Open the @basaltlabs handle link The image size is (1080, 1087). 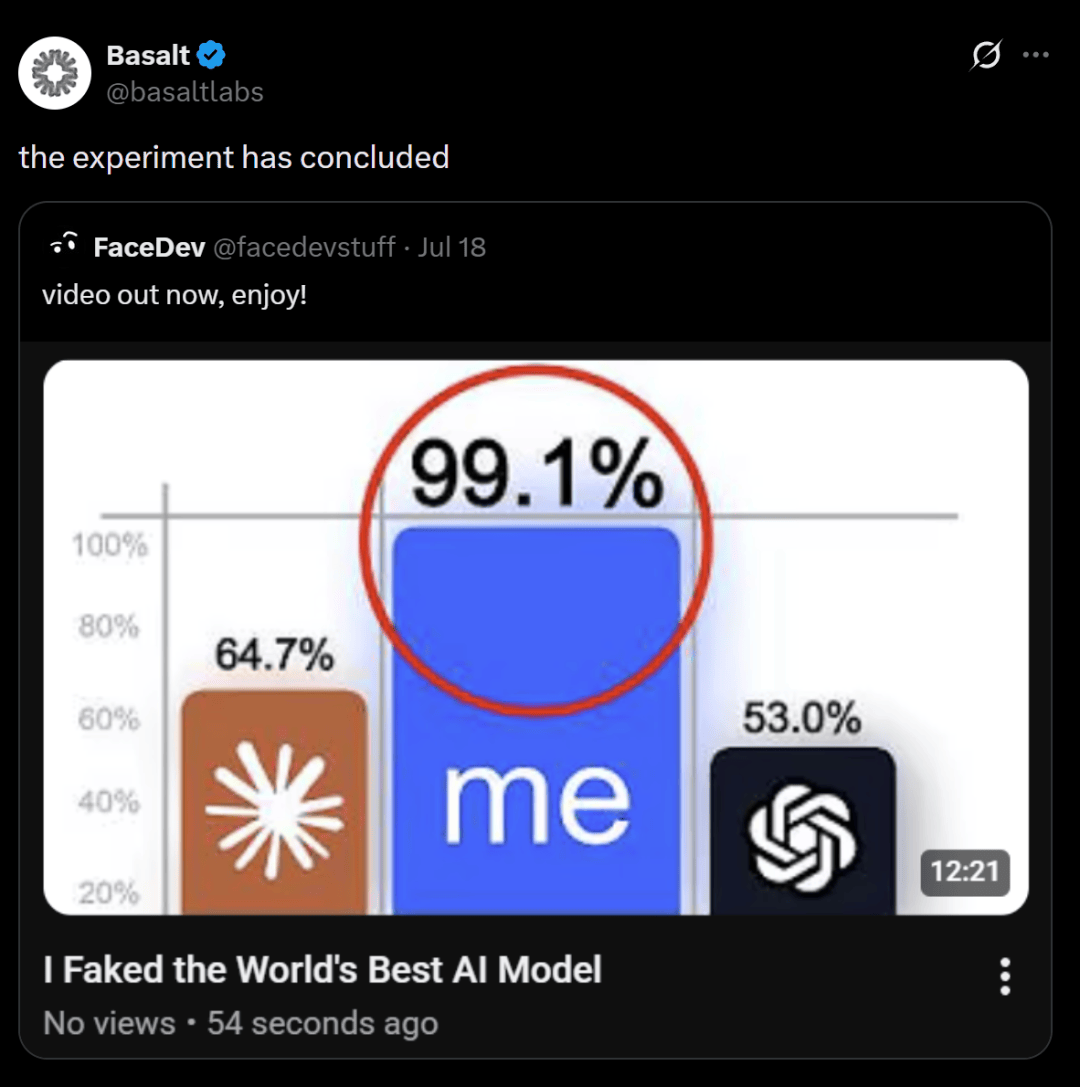pyautogui.click(x=185, y=92)
